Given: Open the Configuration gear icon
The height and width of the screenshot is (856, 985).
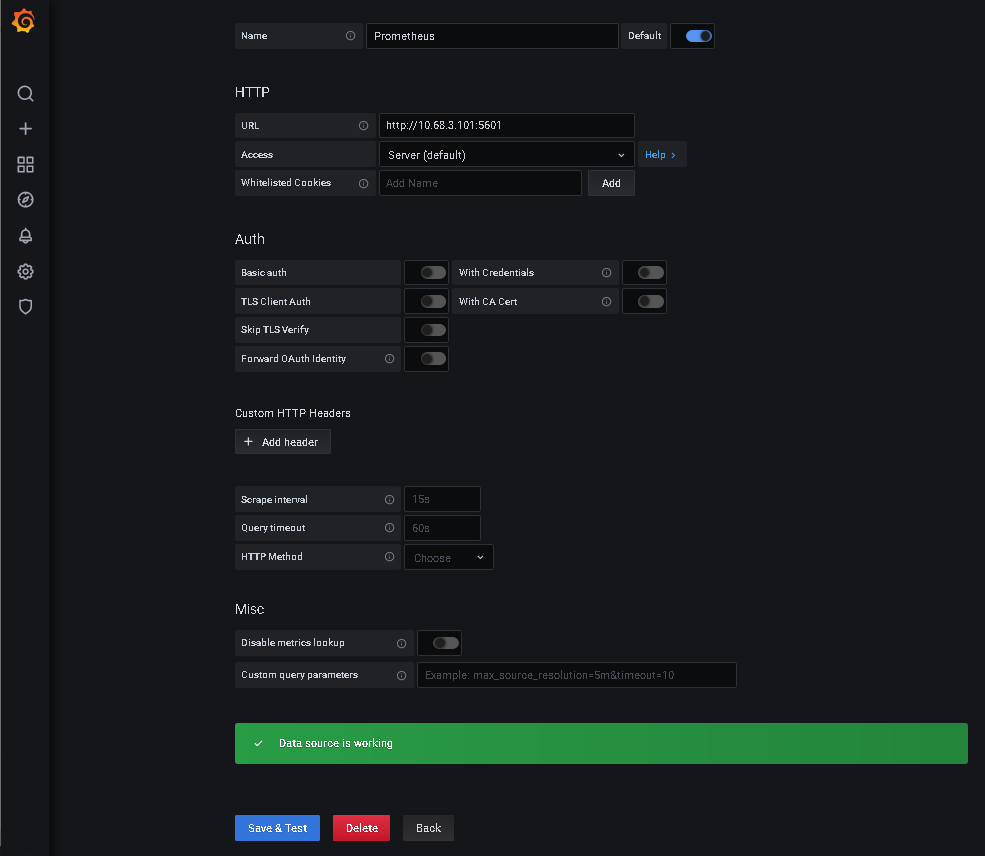Looking at the screenshot, I should coord(25,271).
